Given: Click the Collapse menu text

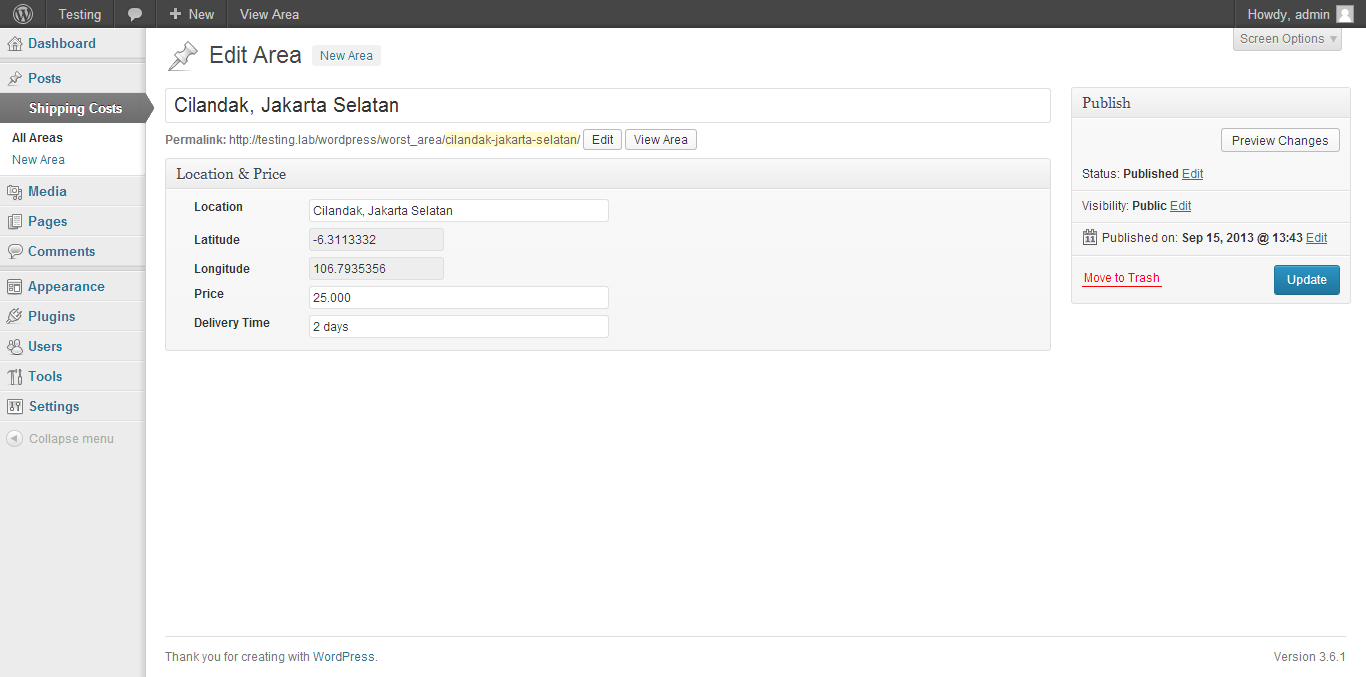Looking at the screenshot, I should pyautogui.click(x=71, y=439).
